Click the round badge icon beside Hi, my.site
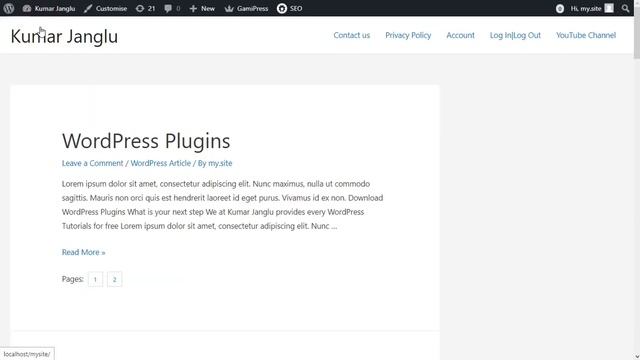 click(560, 9)
